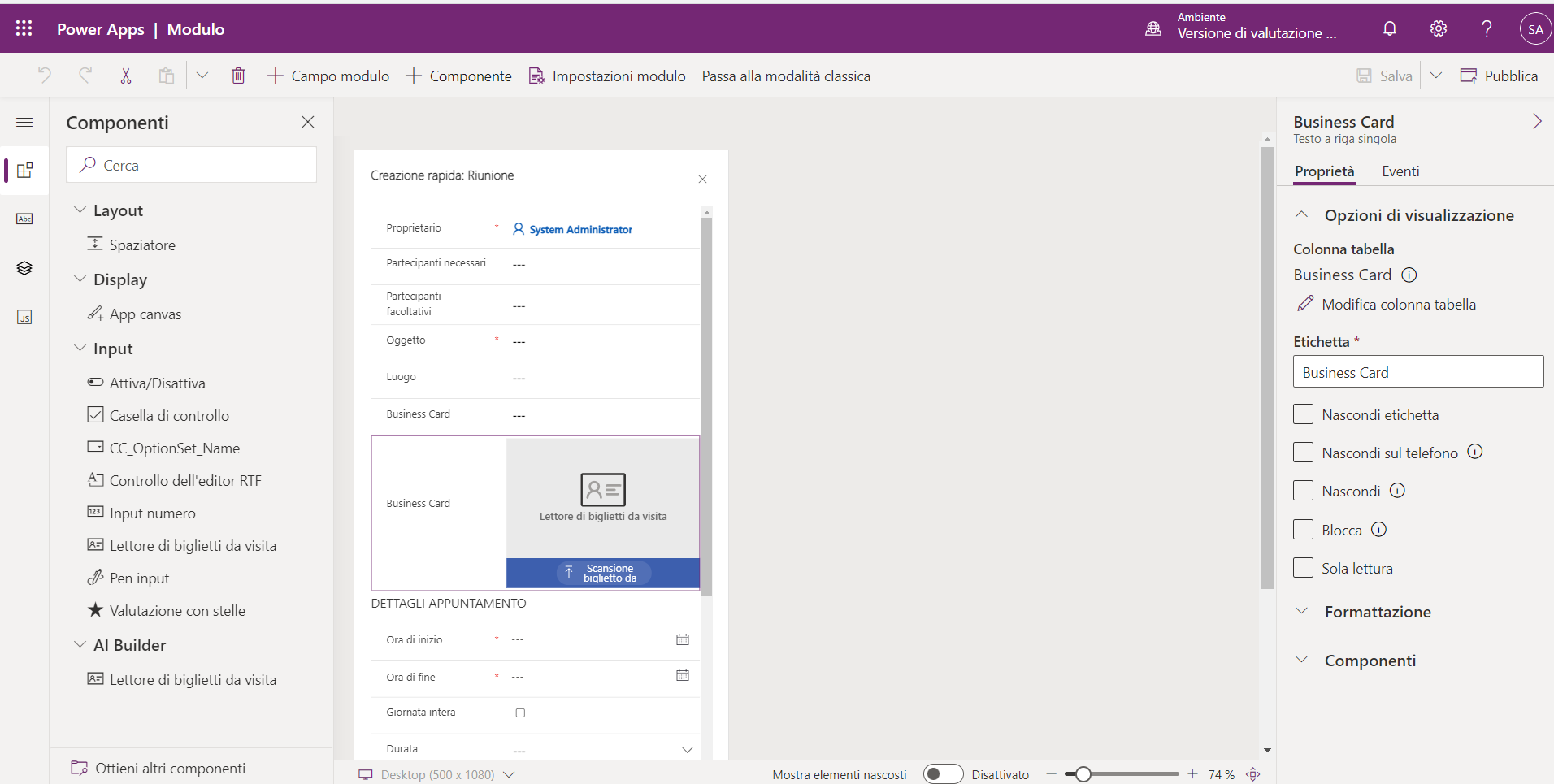Switch to the Eventi tab
This screenshot has height=784, width=1554.
pos(1400,171)
